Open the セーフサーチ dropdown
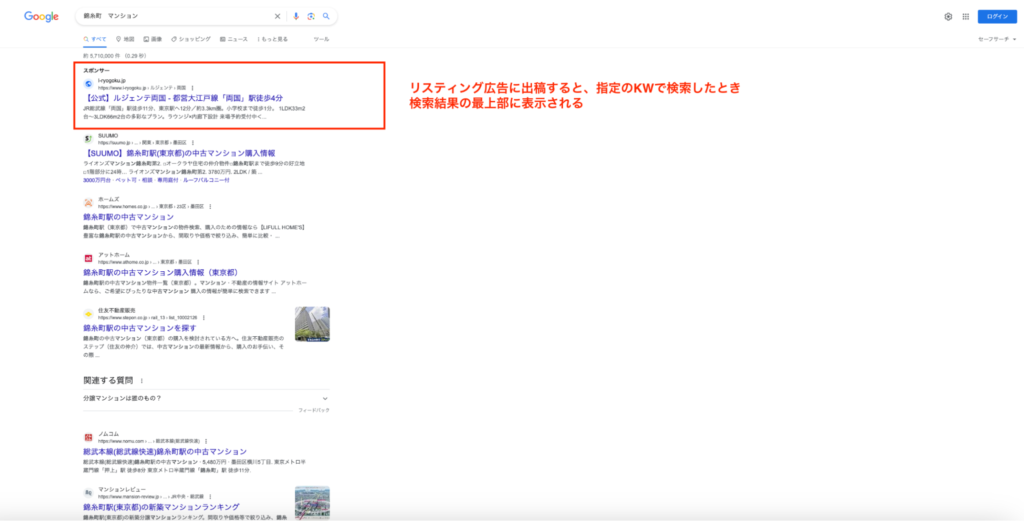Image resolution: width=1024 pixels, height=521 pixels. point(997,39)
